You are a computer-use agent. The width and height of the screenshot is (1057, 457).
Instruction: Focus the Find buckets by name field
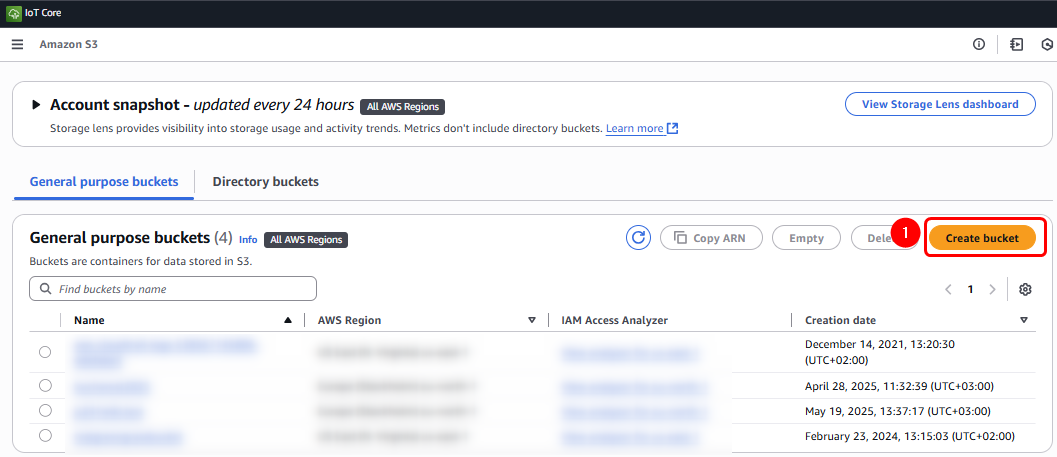click(180, 289)
